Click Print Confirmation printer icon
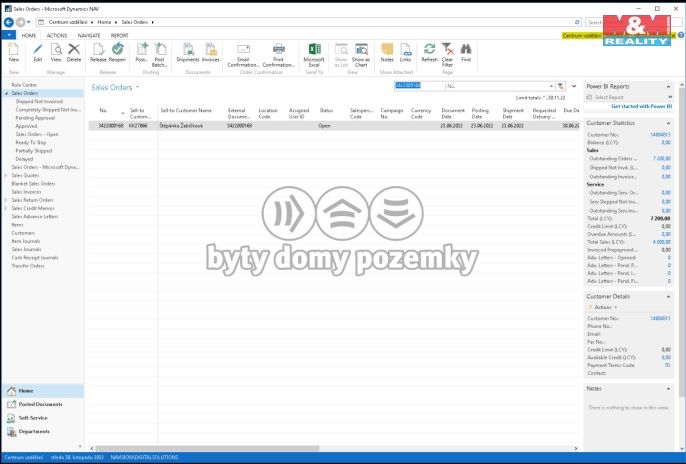 click(x=279, y=49)
